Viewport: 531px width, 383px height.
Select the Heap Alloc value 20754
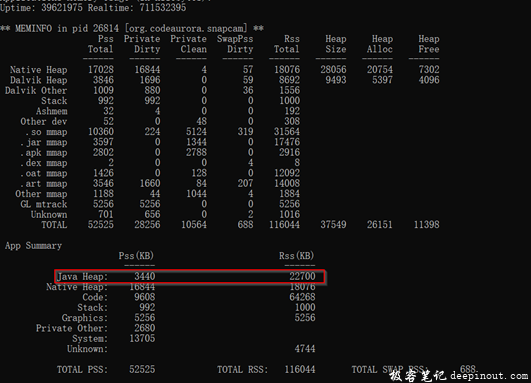[x=380, y=70]
